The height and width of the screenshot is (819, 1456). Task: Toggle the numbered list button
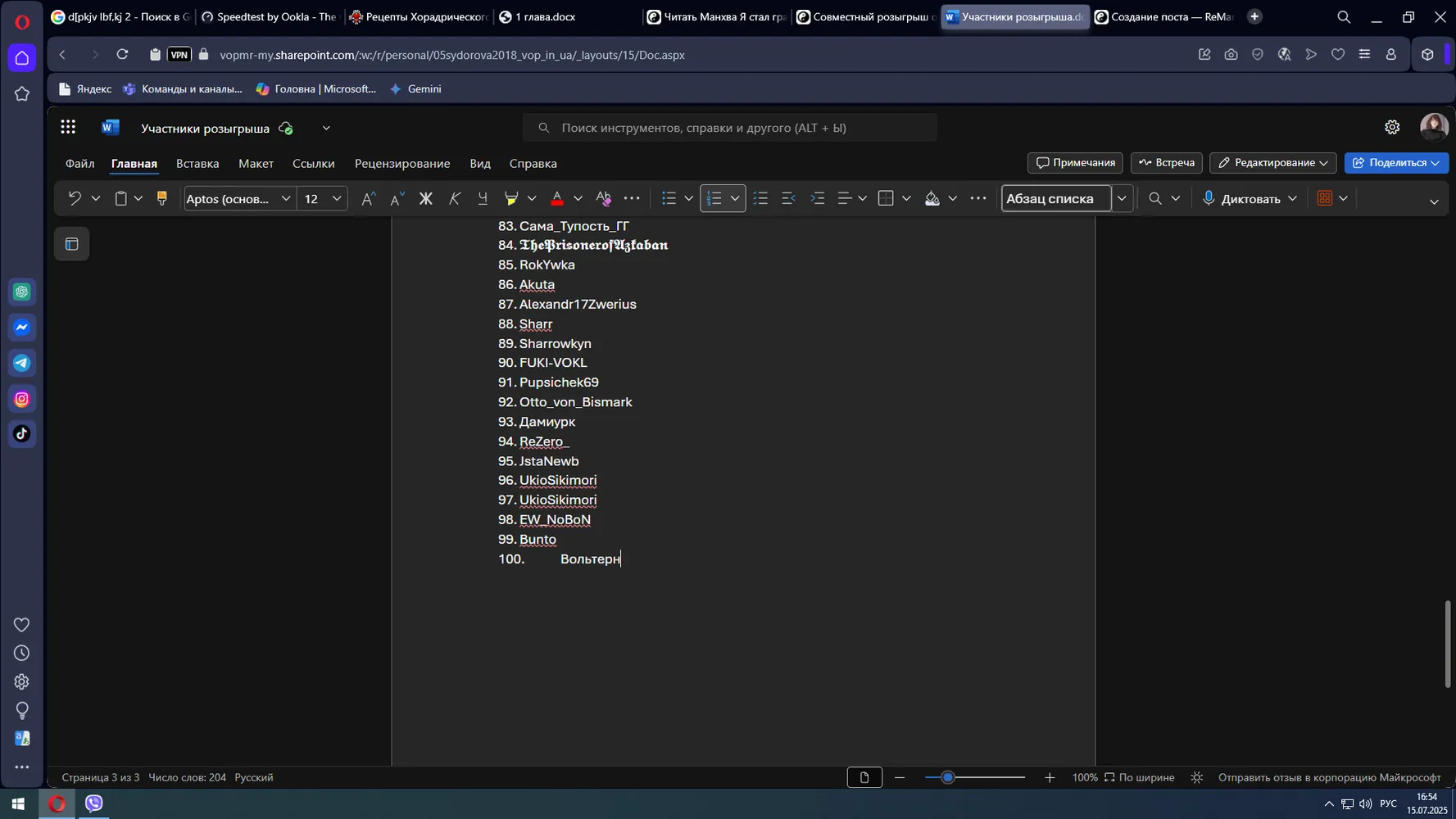pyautogui.click(x=714, y=198)
